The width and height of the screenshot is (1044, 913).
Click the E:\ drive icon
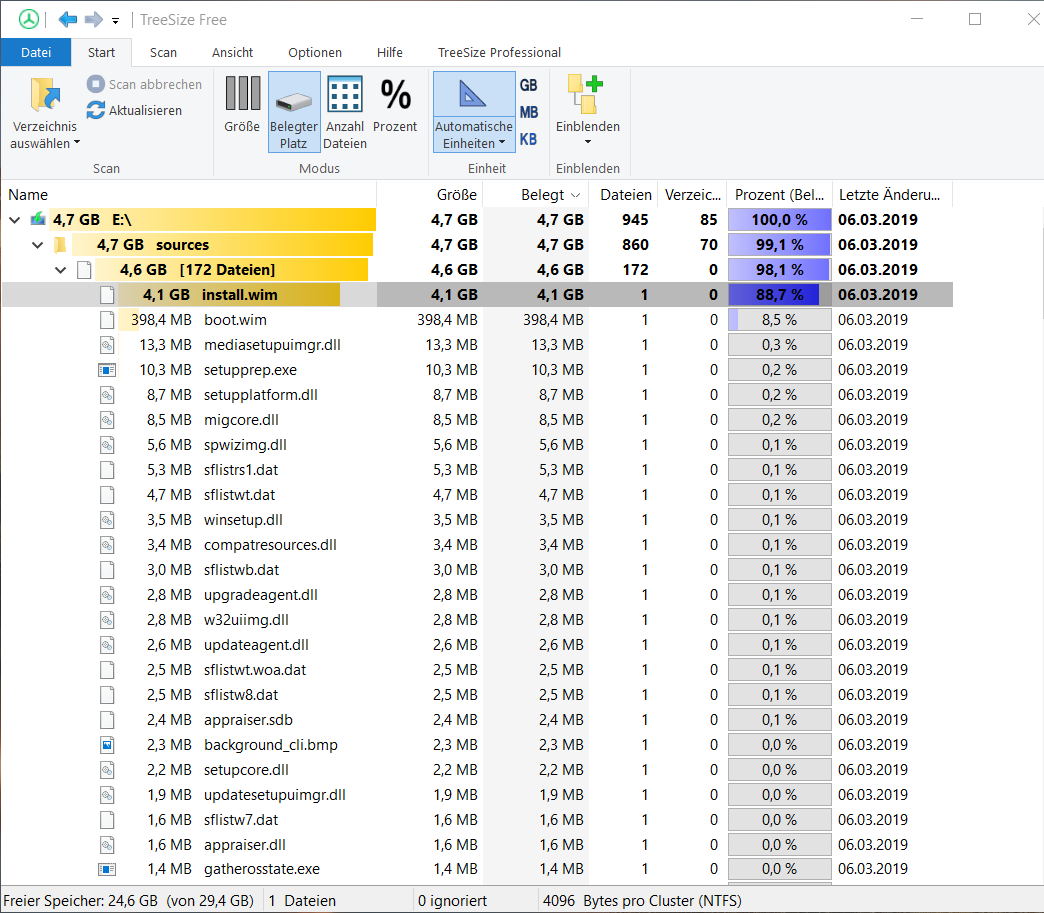click(x=39, y=219)
